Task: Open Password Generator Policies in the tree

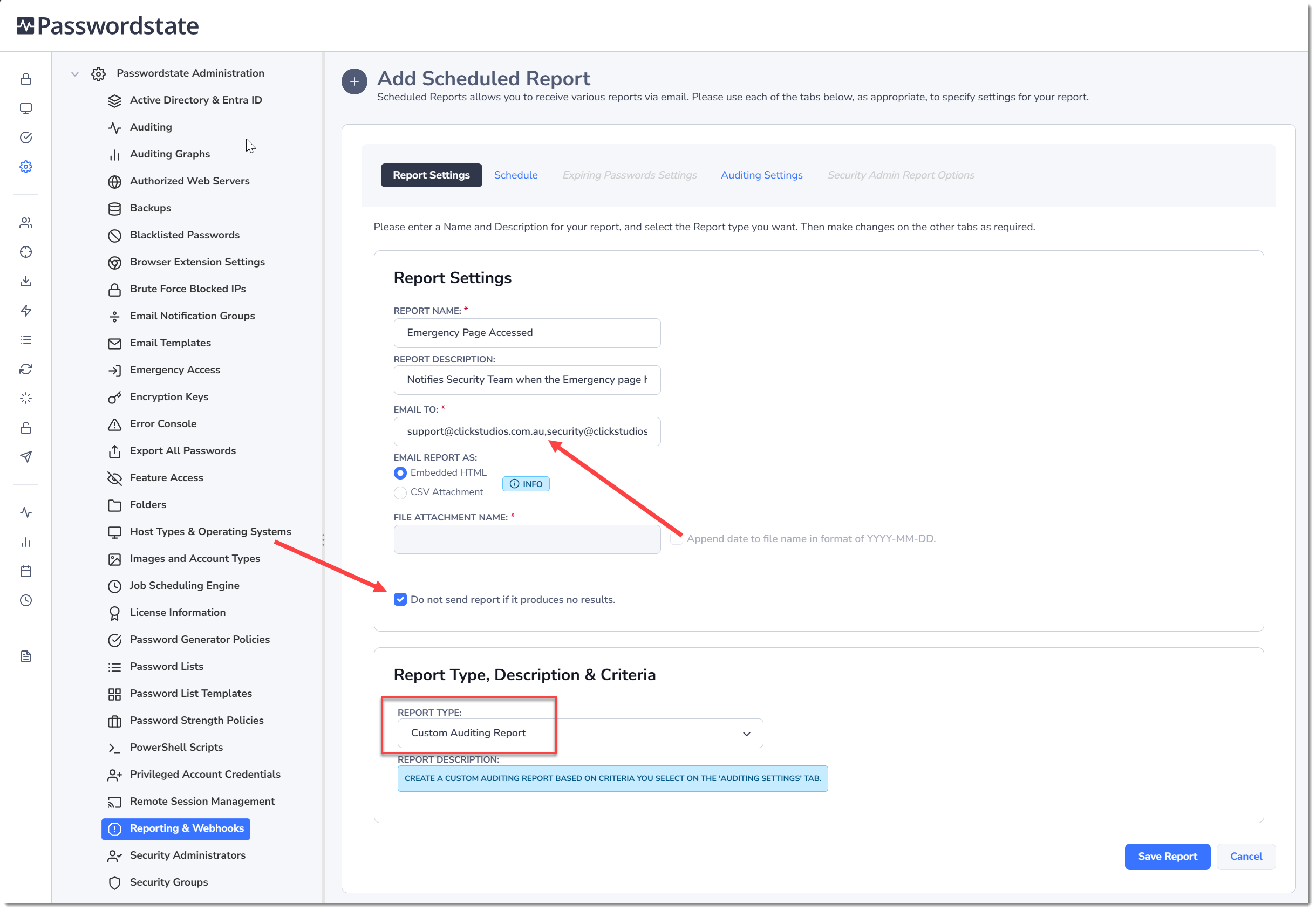Action: click(x=200, y=640)
